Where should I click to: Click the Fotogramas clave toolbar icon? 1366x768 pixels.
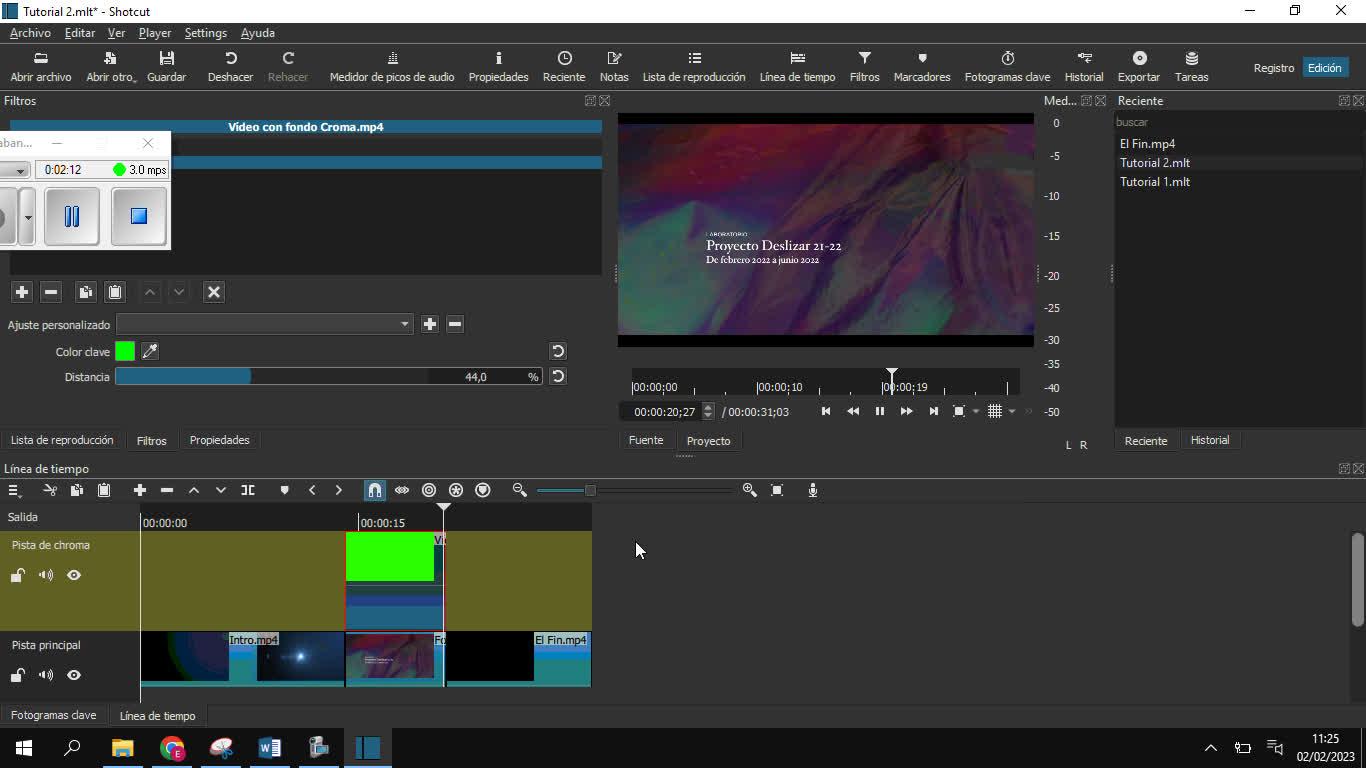coord(1007,66)
